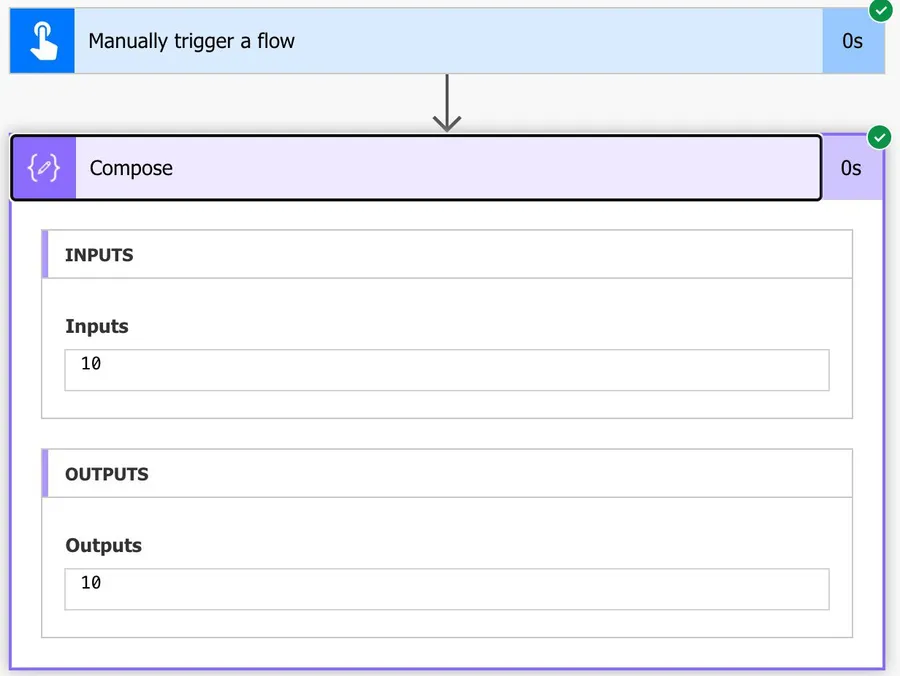Click the Compose curly-braces icon

pos(43,168)
